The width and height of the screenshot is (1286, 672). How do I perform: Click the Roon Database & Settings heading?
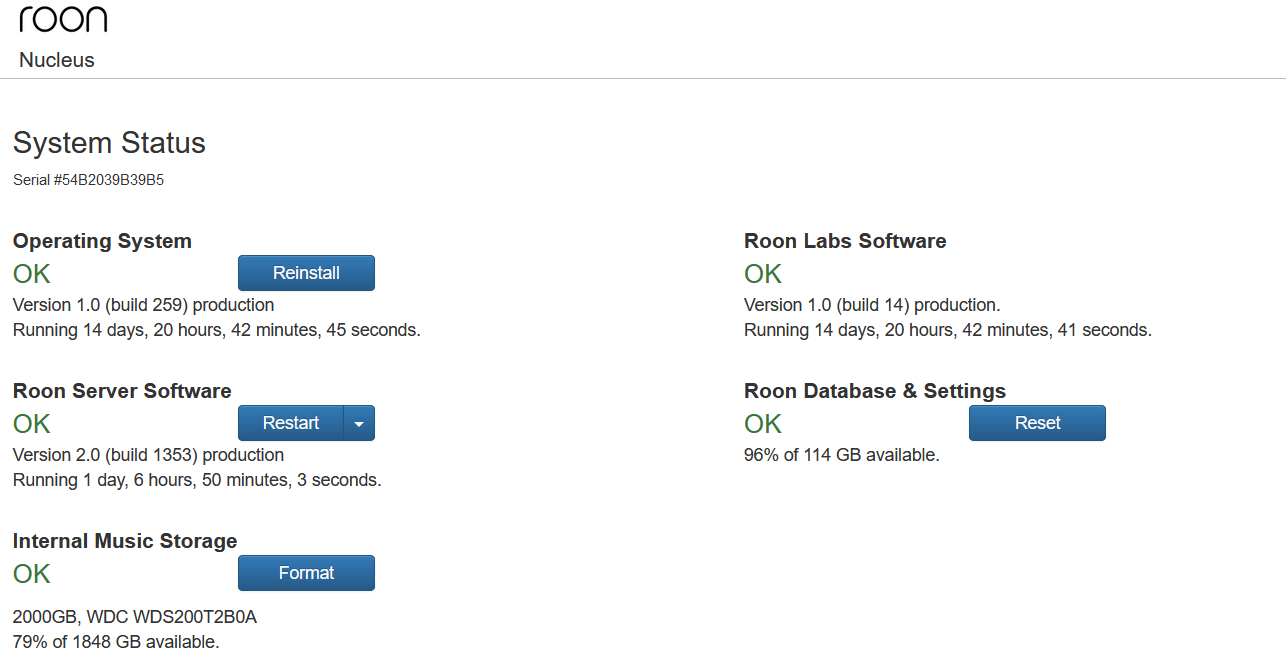click(875, 391)
